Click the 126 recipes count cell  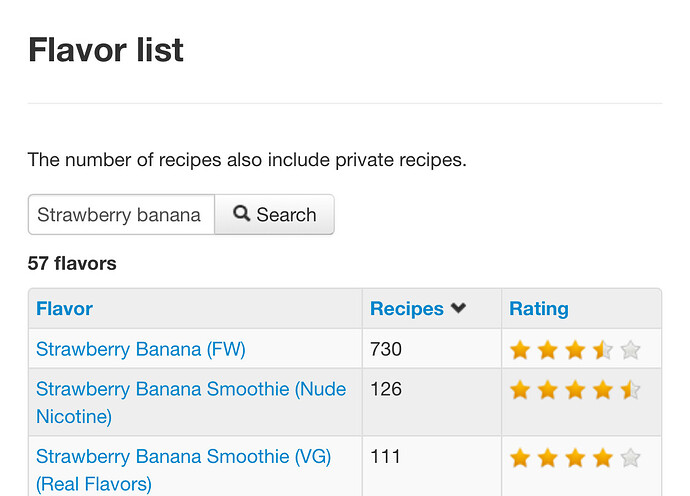(x=432, y=402)
